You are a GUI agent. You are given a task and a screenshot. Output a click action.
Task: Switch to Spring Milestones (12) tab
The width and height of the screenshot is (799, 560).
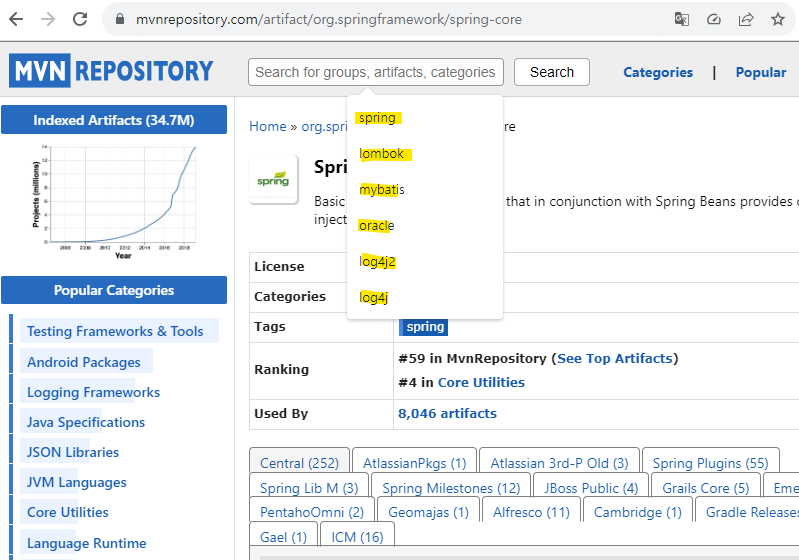pos(451,487)
